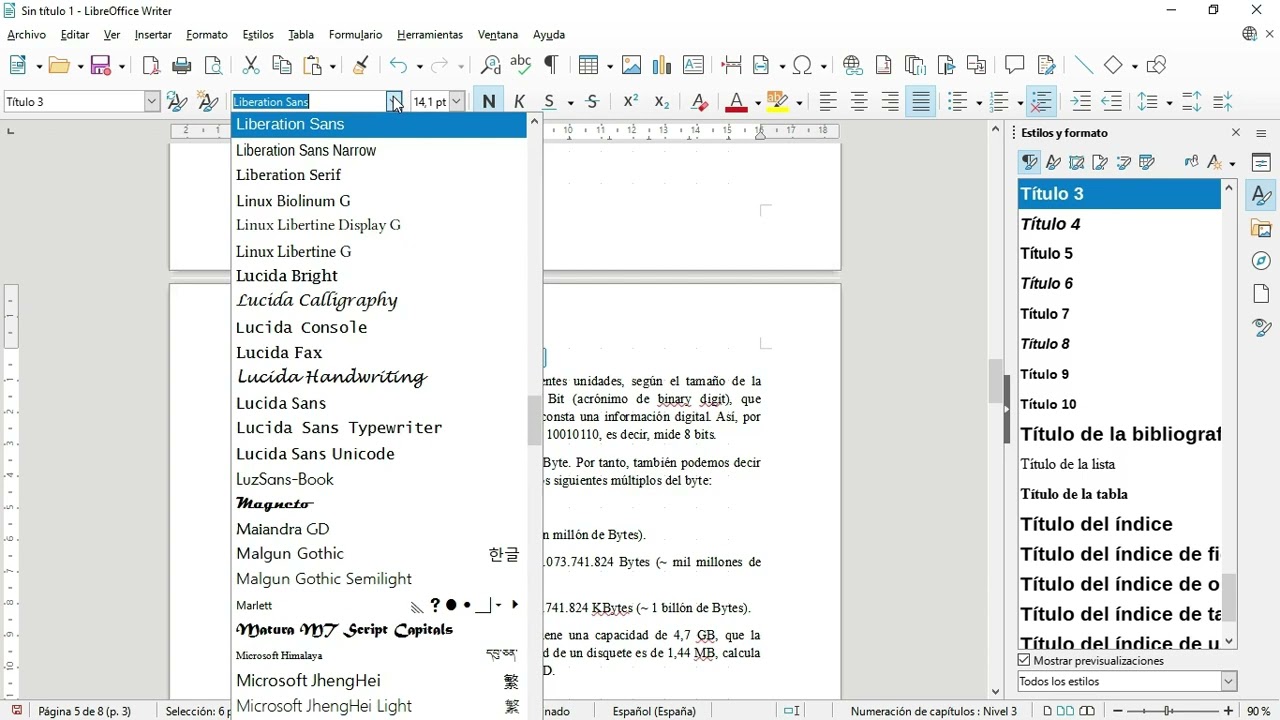Insert special character omega
Screen dimensions: 1280x720
coord(802,66)
